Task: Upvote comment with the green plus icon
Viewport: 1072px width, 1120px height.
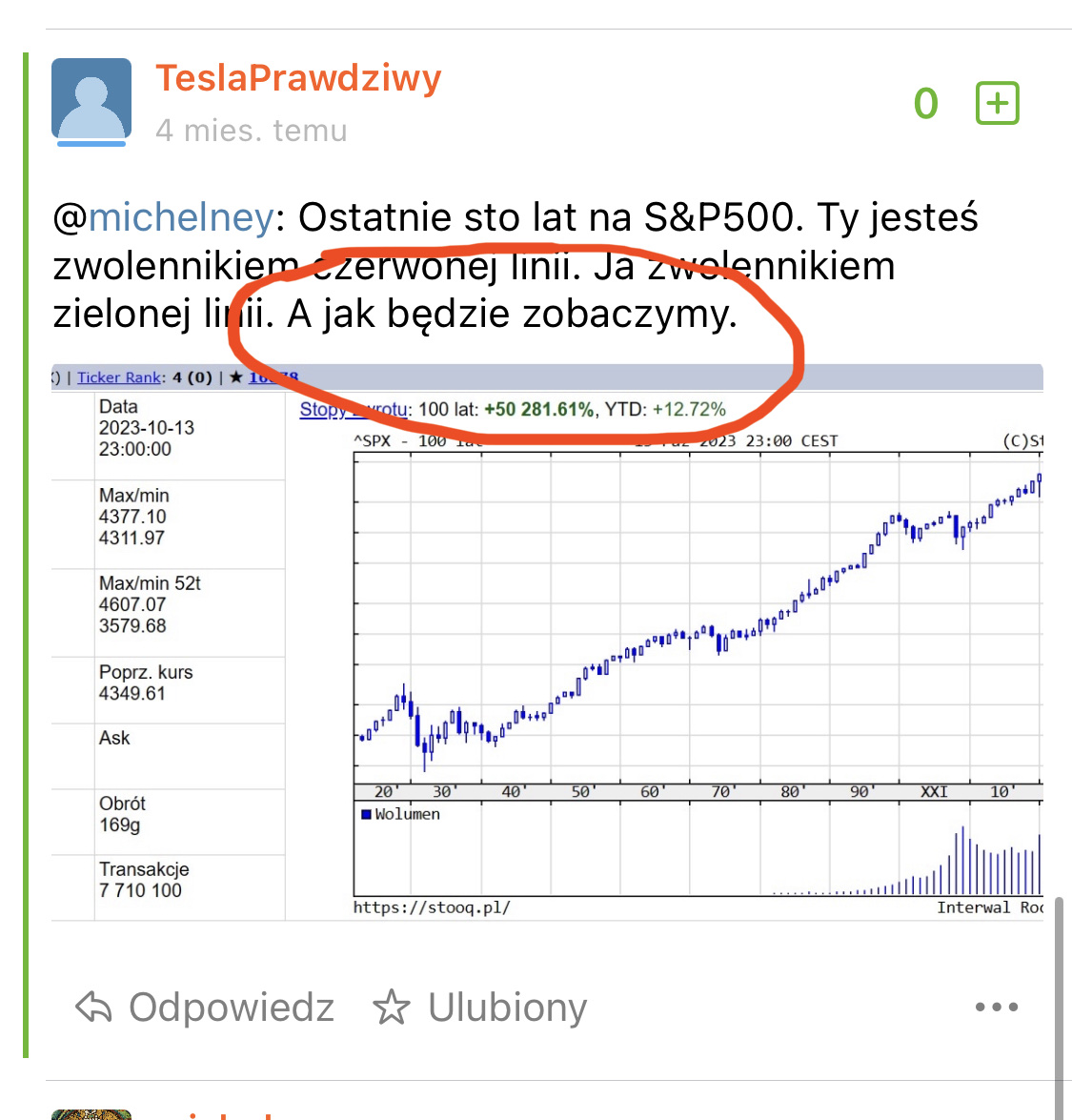Action: (x=997, y=103)
